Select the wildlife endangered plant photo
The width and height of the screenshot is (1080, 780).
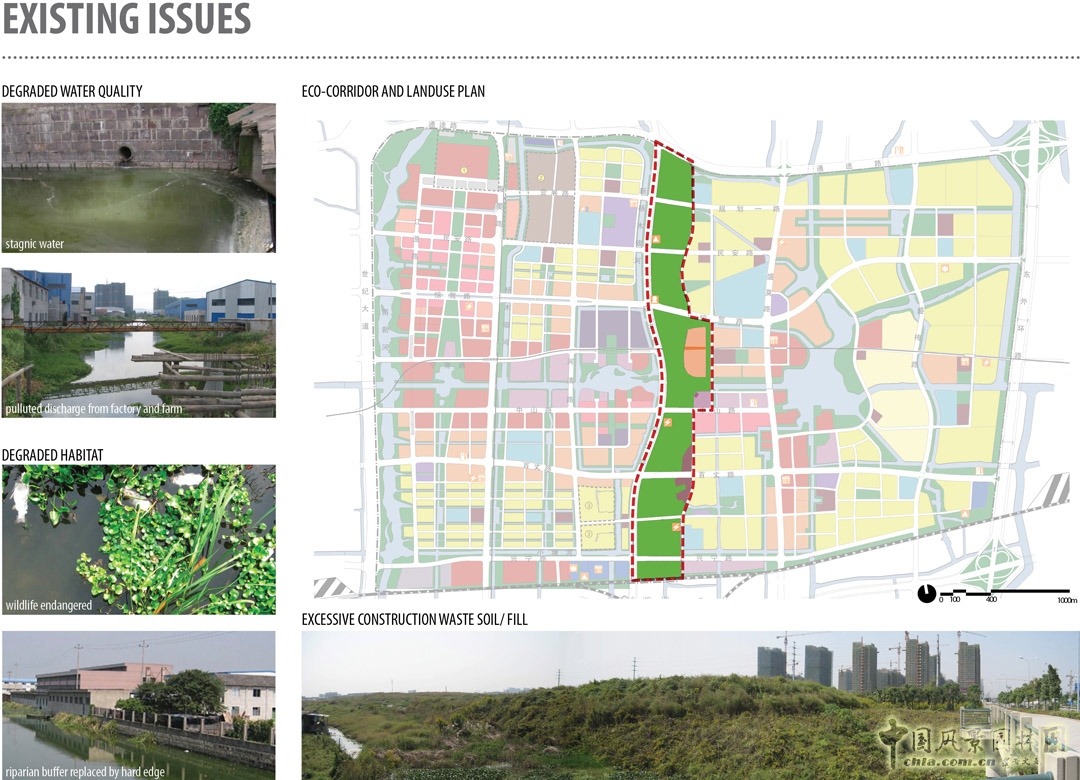click(138, 539)
